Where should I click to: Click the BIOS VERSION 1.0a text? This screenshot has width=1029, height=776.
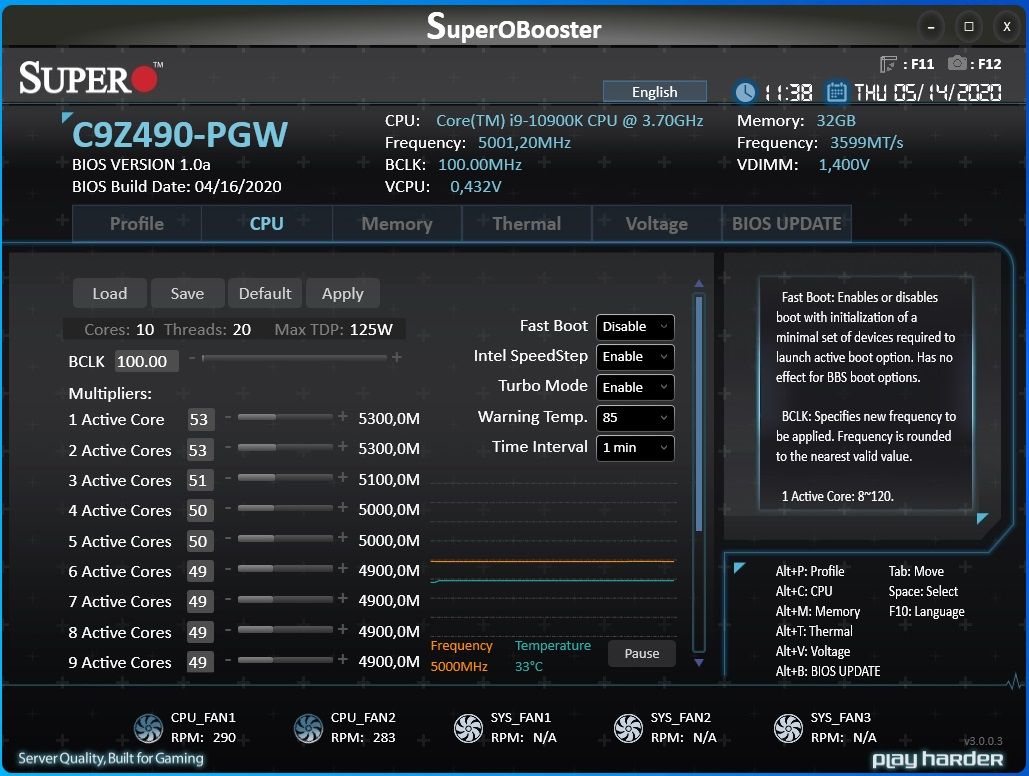(141, 164)
